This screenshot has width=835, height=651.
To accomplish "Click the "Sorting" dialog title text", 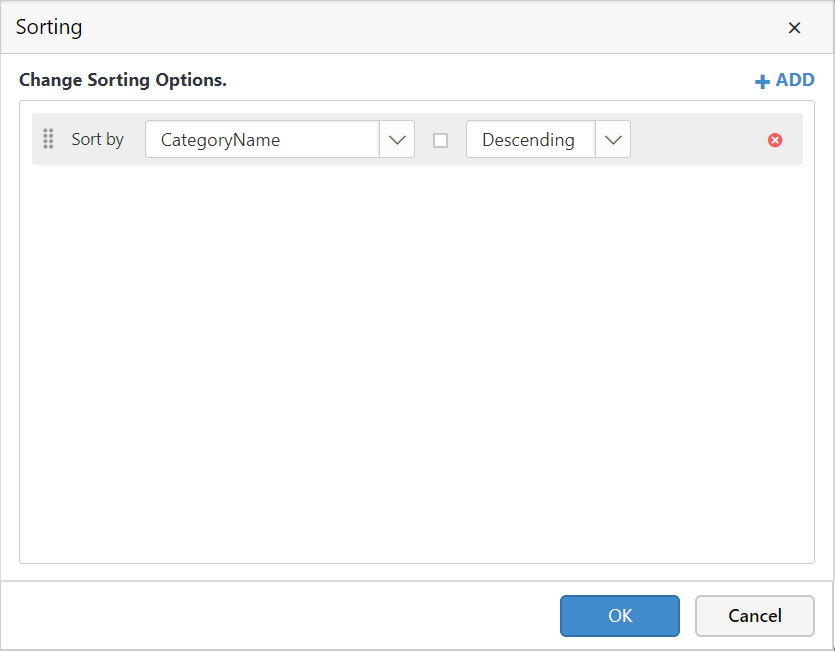I will tap(49, 27).
